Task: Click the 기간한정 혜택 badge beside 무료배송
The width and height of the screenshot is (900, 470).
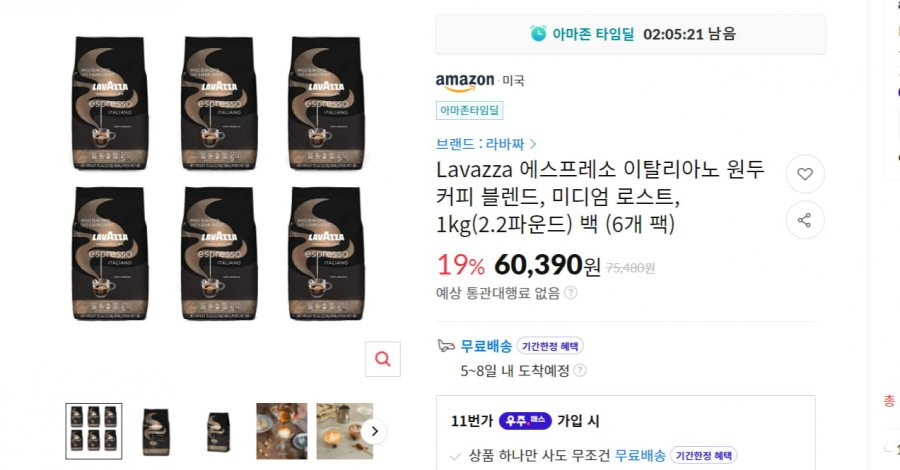Action: (550, 346)
